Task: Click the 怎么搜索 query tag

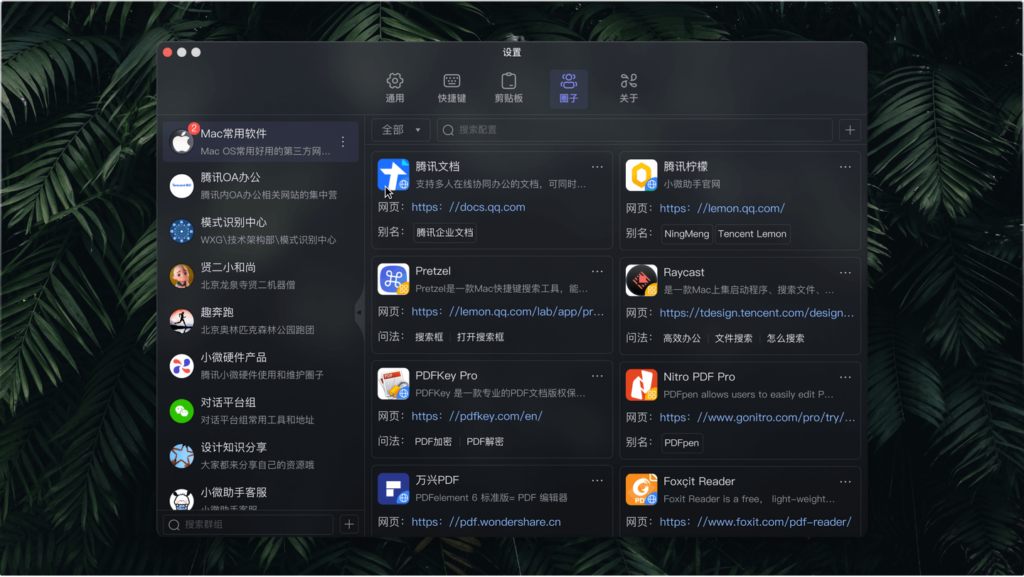Action: 786,338
